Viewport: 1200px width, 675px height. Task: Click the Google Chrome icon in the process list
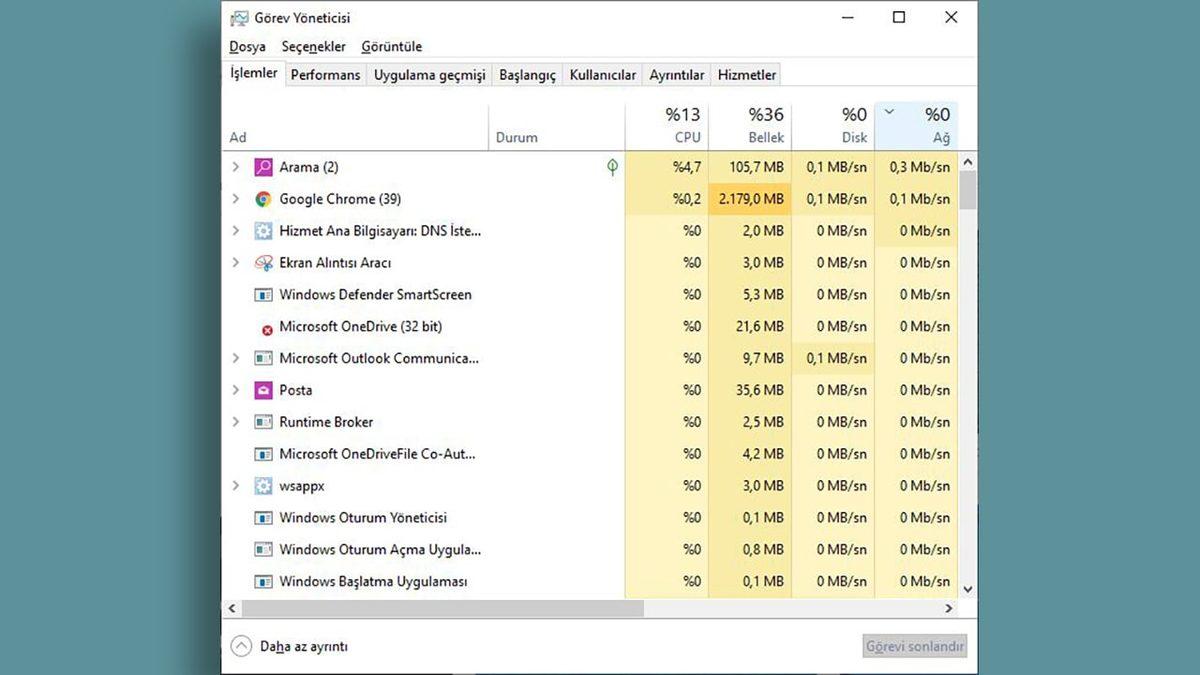pyautogui.click(x=264, y=199)
